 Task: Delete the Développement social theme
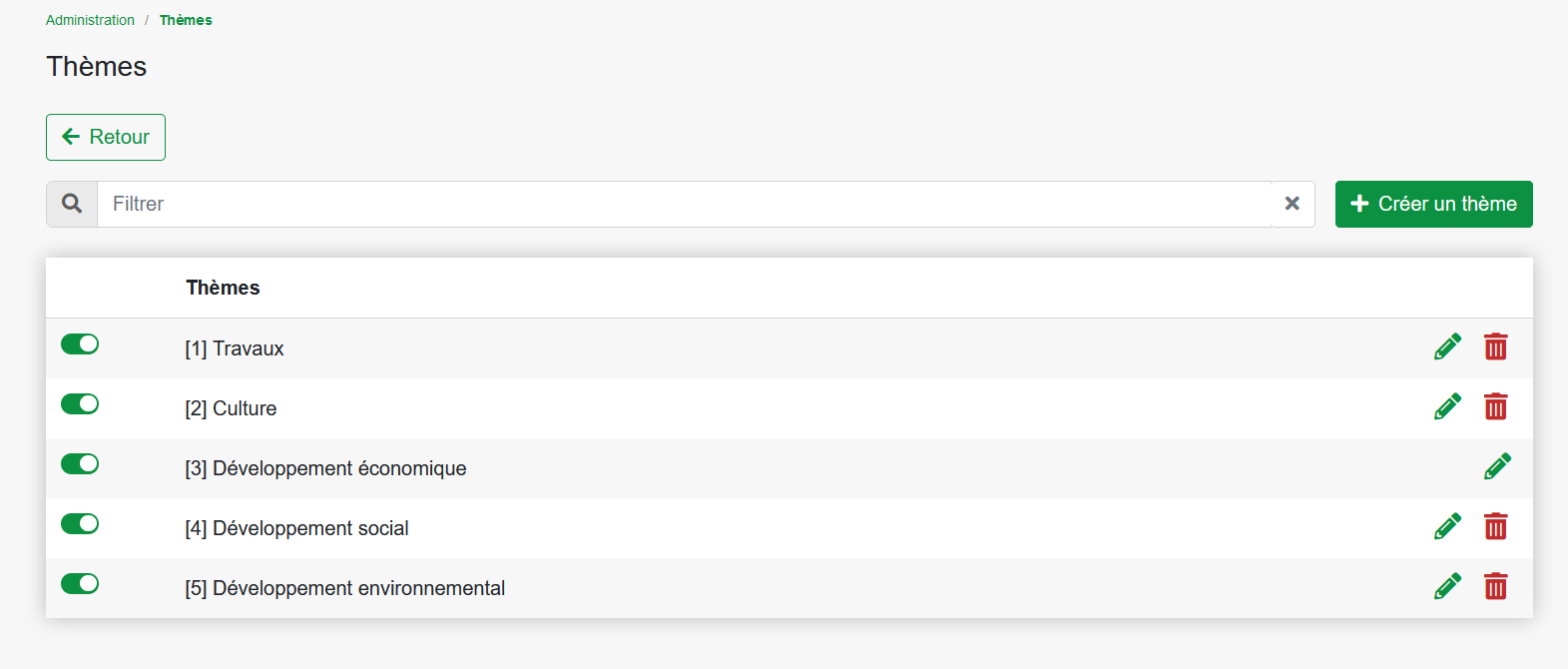(x=1495, y=526)
